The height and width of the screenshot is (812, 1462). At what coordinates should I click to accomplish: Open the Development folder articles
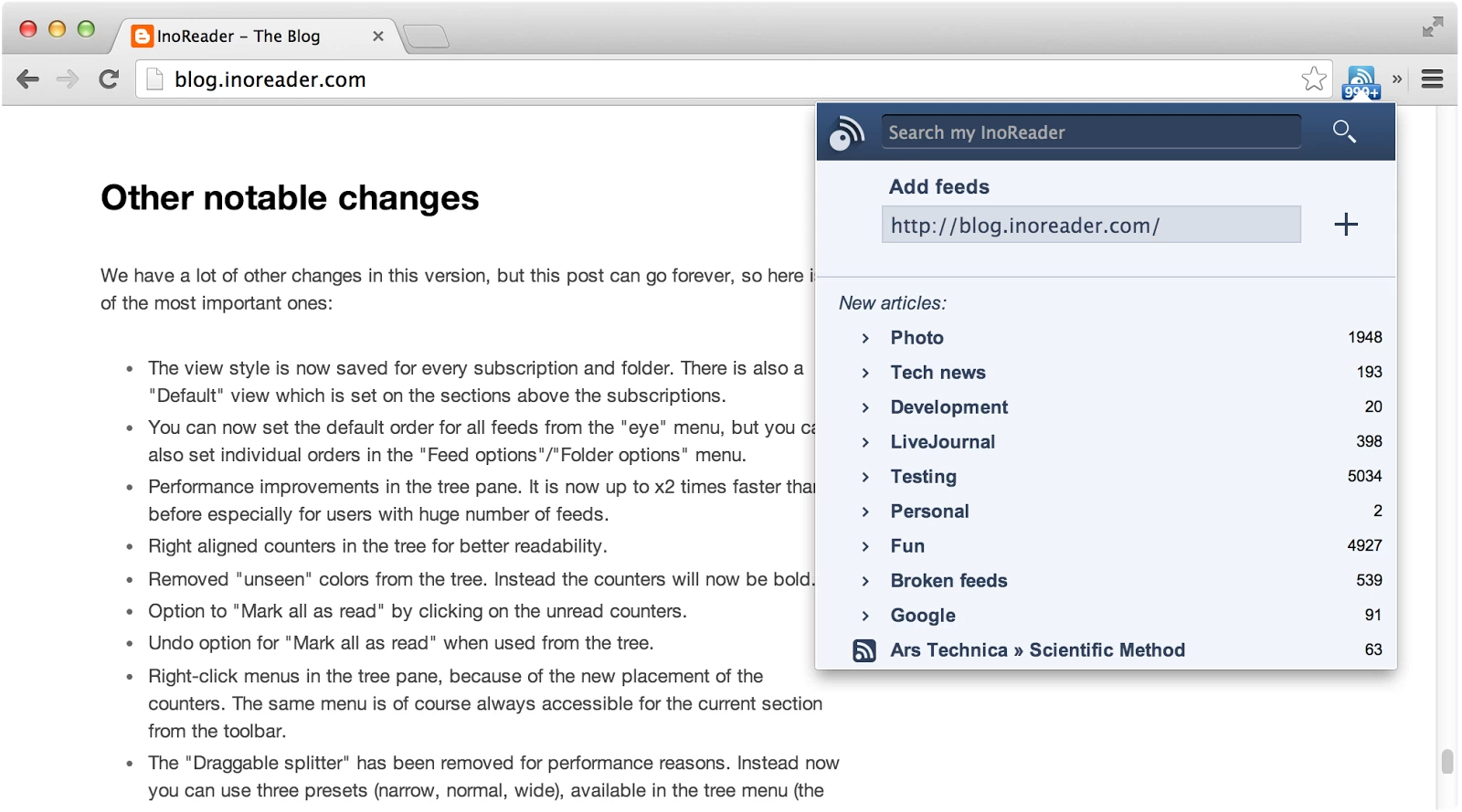[948, 407]
